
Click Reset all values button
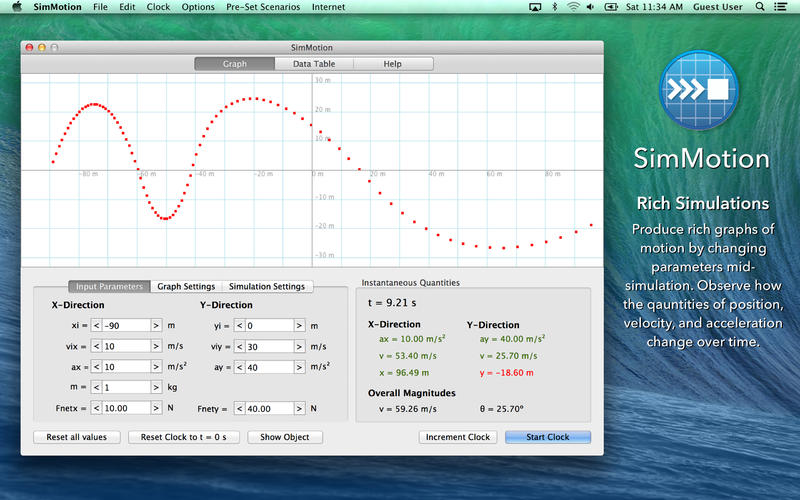[x=77, y=437]
